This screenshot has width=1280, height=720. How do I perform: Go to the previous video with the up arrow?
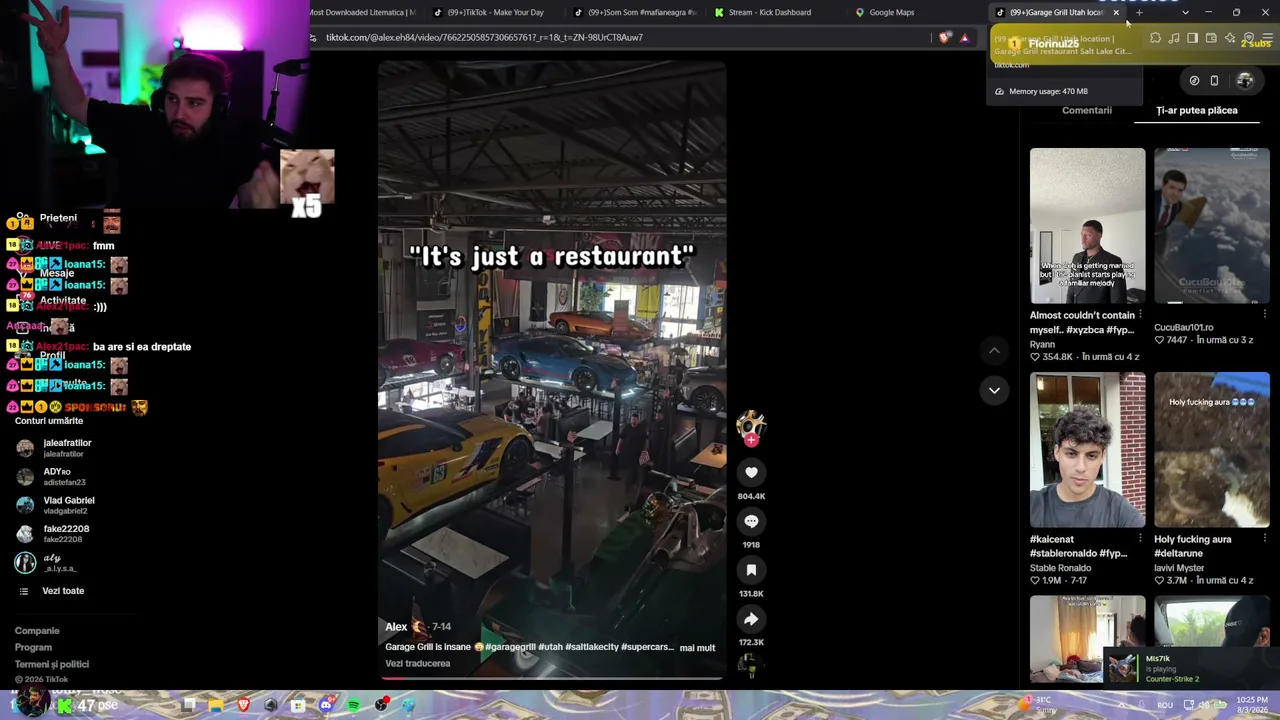[x=994, y=350]
